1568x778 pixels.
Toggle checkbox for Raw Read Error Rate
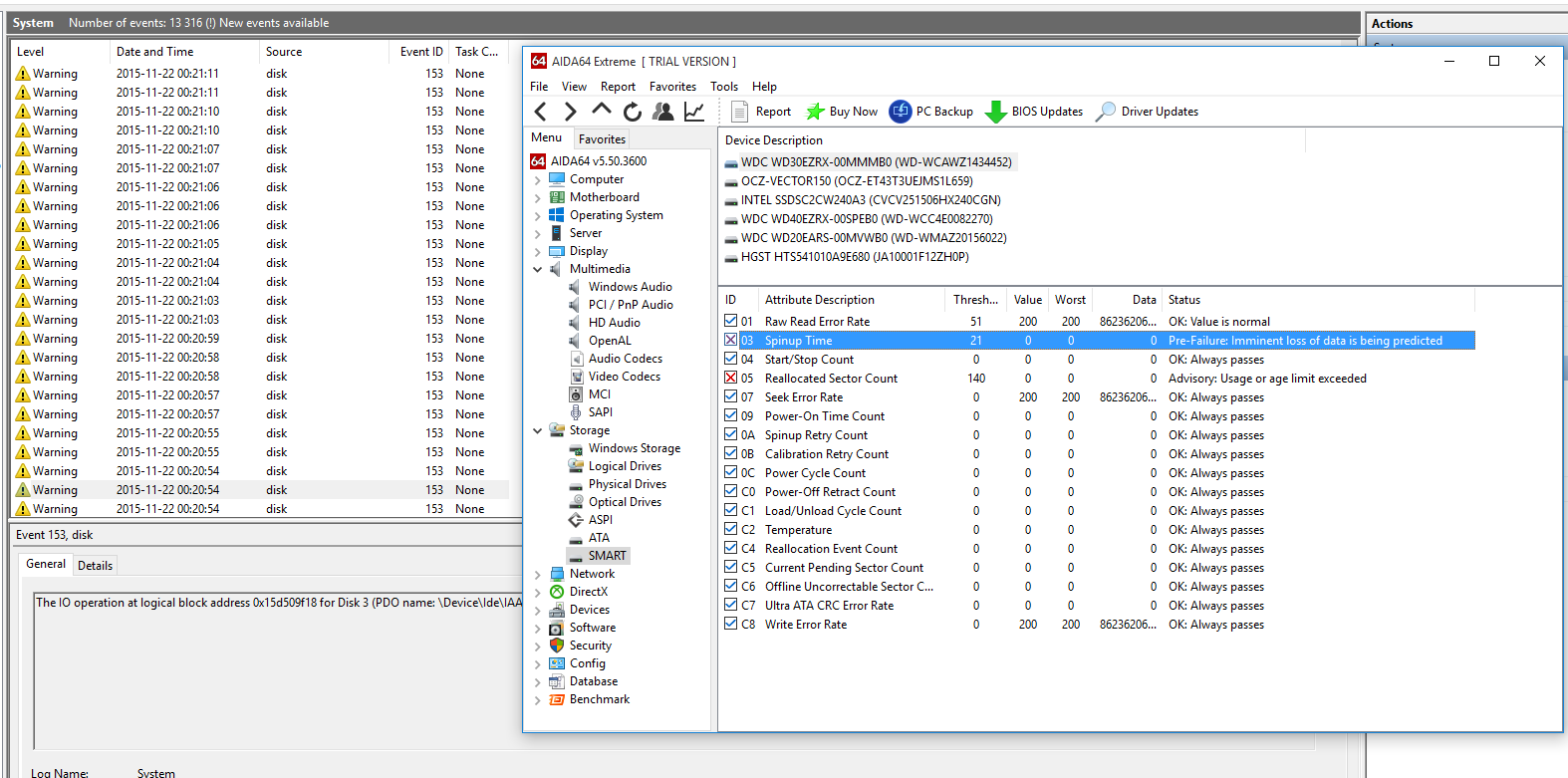(731, 321)
